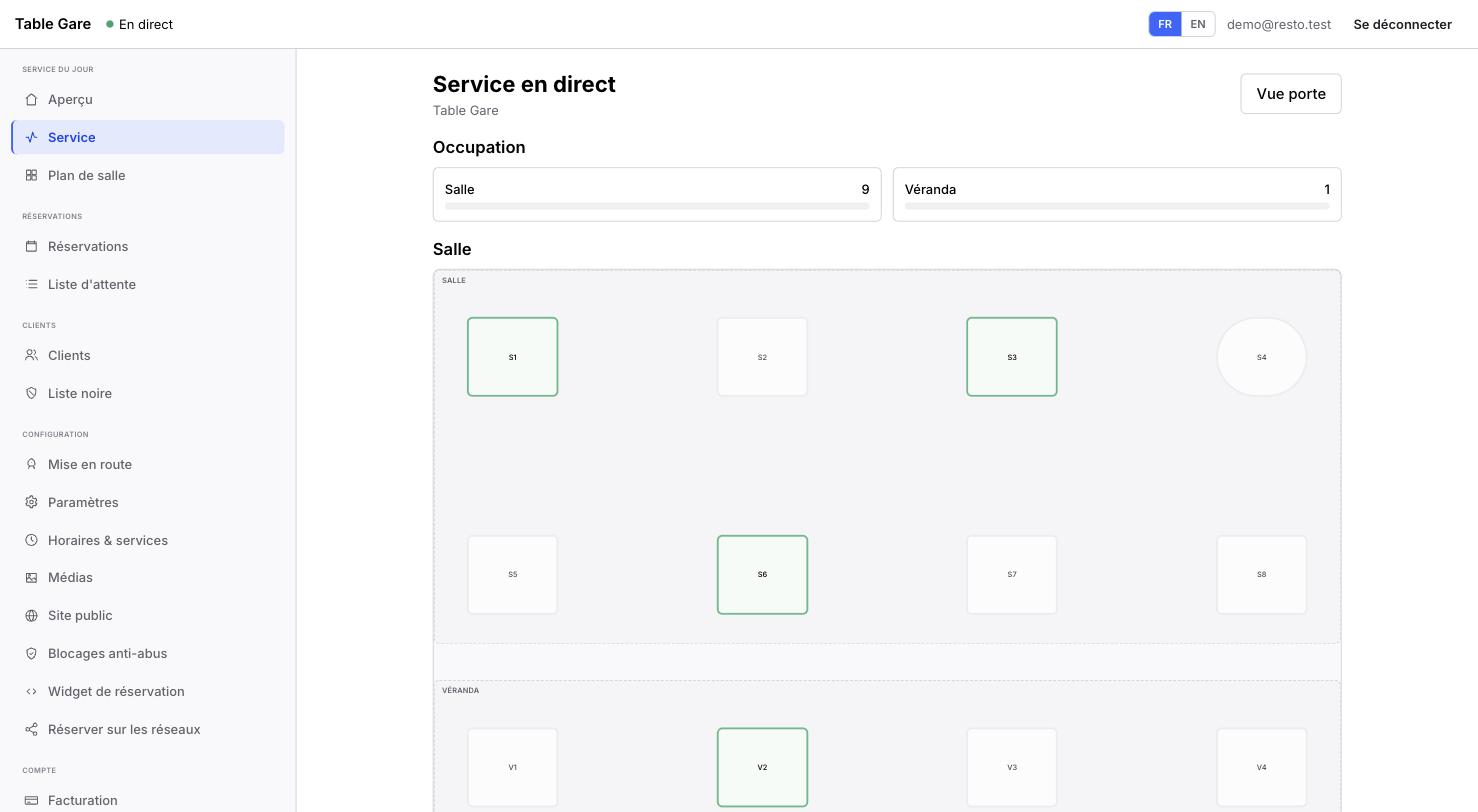This screenshot has width=1478, height=812.
Task: Click the Paramètres gear icon
Action: (31, 502)
